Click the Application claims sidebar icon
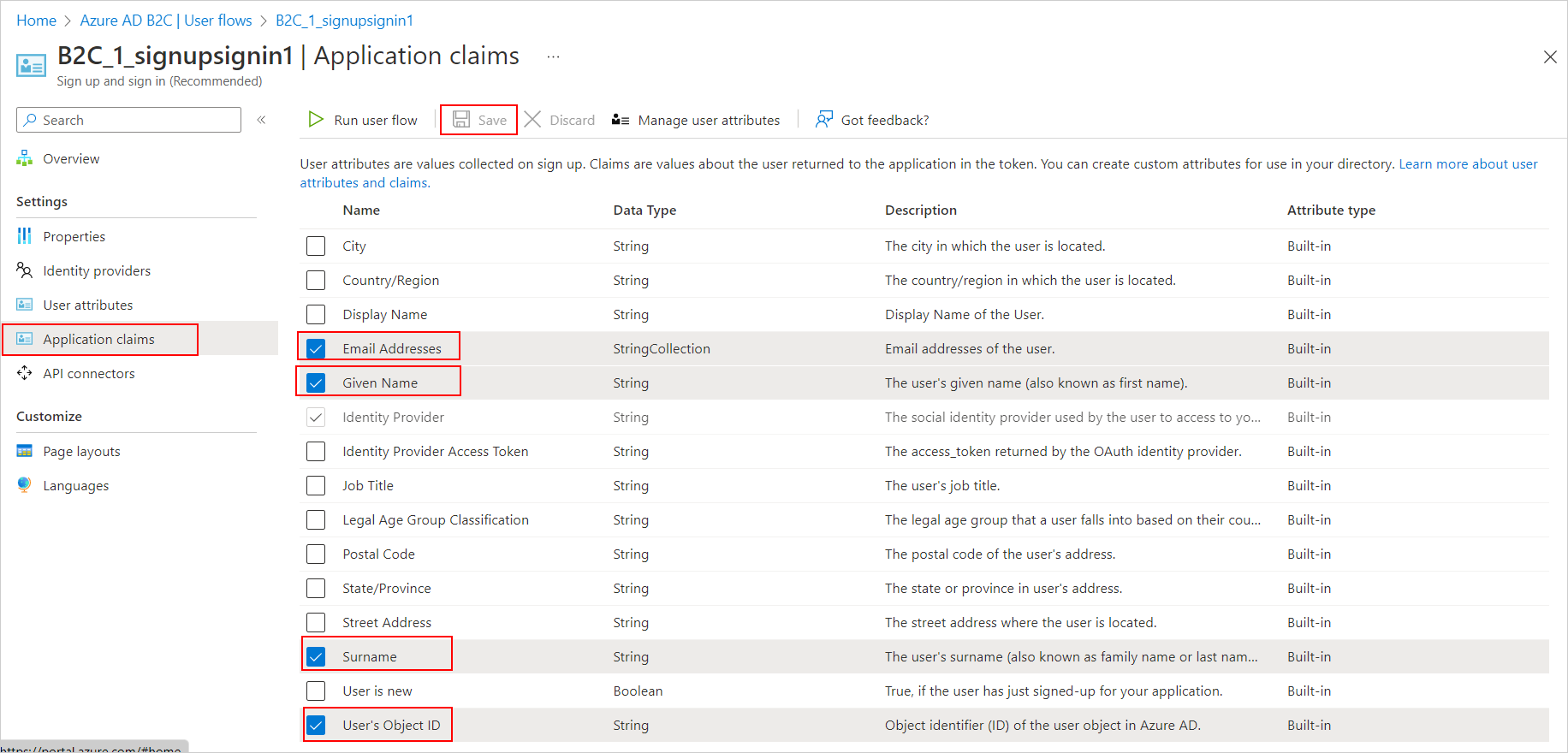1568x753 pixels. click(25, 339)
